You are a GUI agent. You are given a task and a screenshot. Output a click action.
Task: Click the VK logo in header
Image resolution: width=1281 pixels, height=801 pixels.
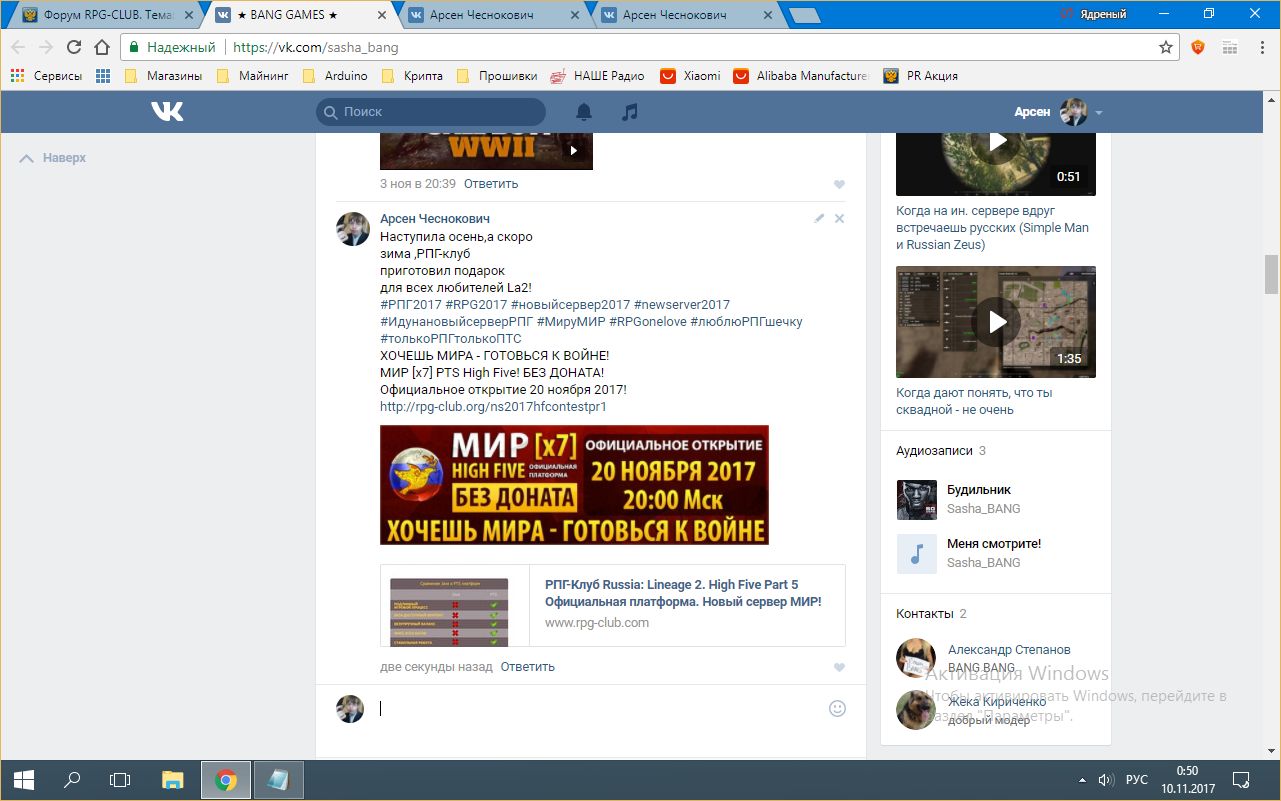coord(167,112)
